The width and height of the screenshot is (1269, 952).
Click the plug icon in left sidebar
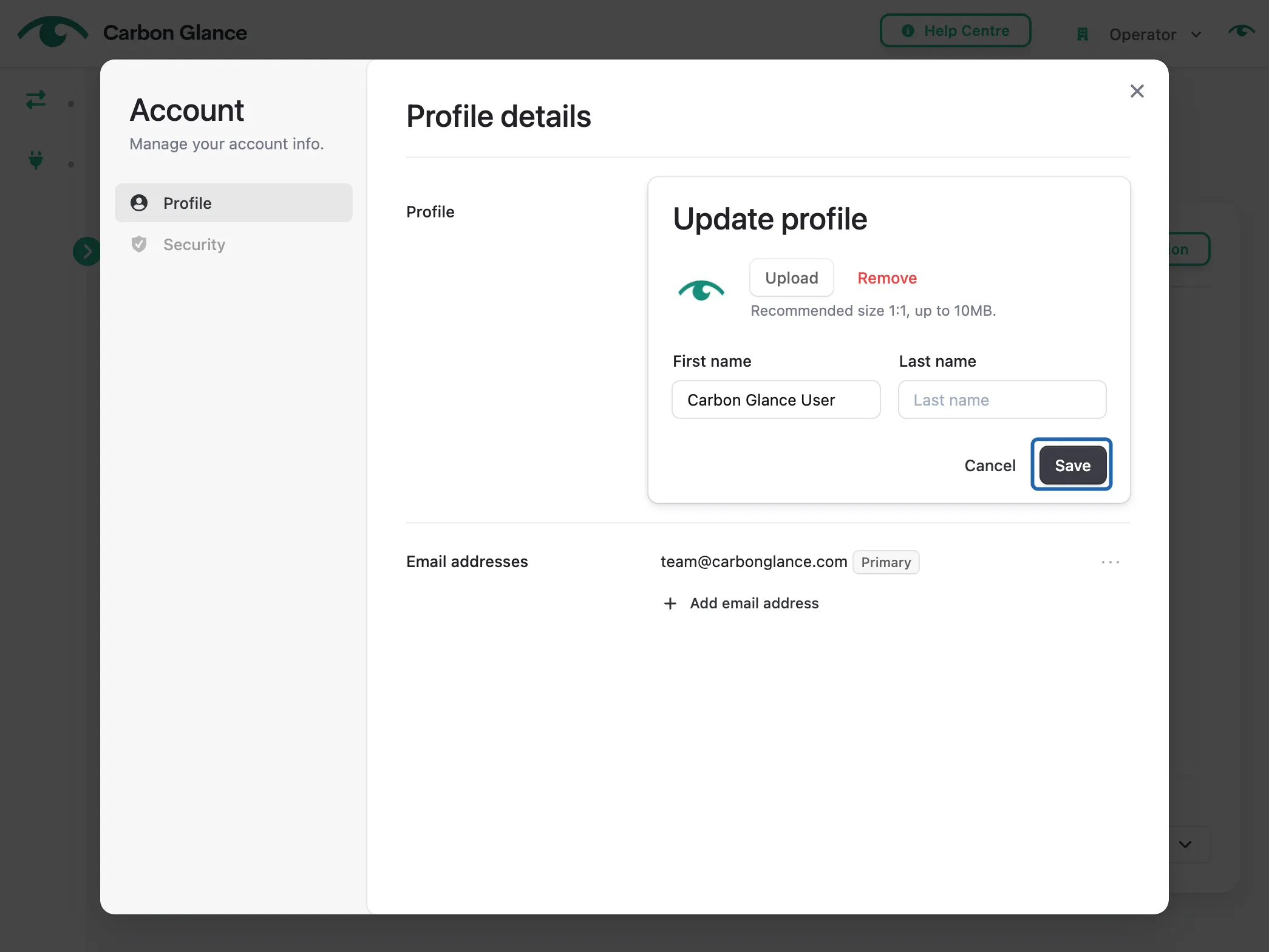pos(36,159)
